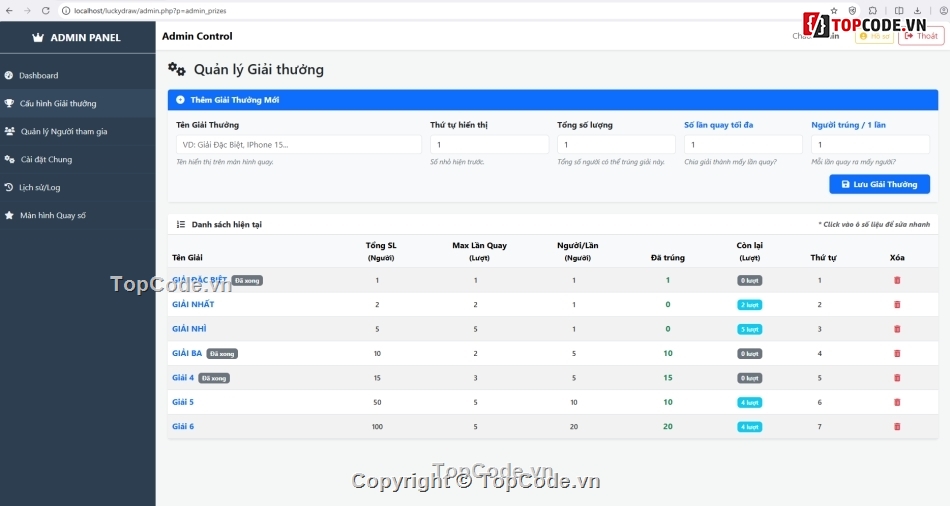Viewport: 950px width, 506px height.
Task: Remove Giải 6 using trash icon
Action: point(896,426)
